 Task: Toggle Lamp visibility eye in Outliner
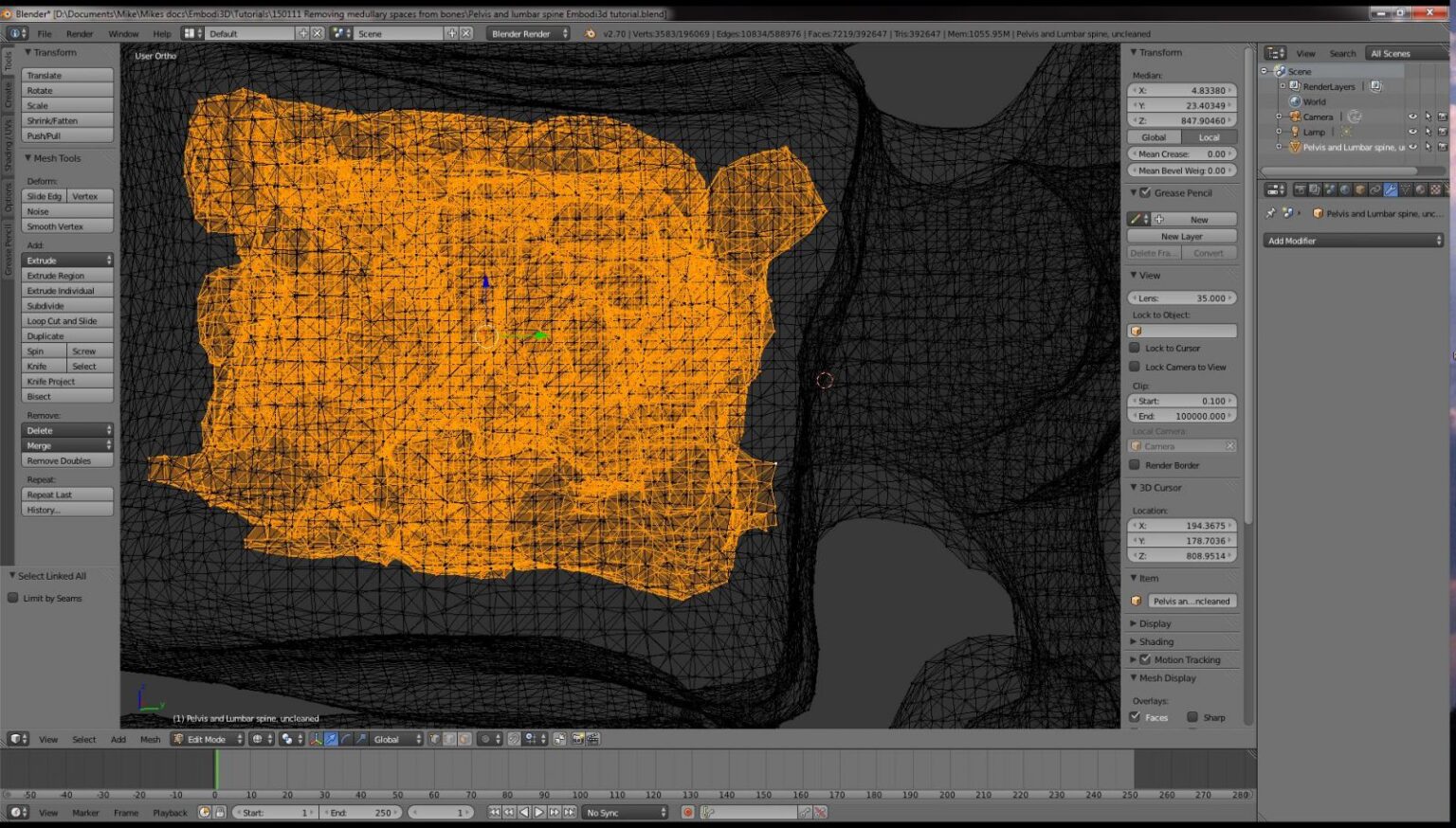[x=1413, y=132]
